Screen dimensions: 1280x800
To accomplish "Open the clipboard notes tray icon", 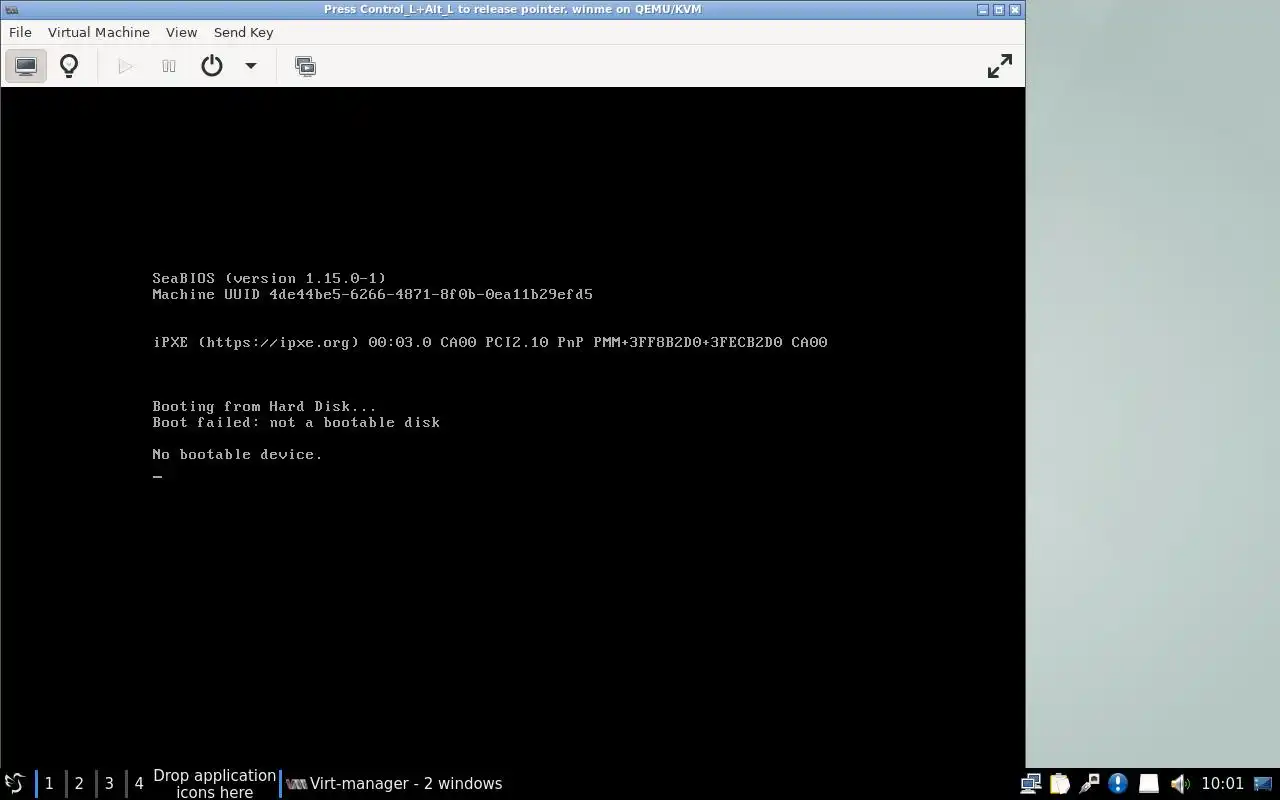I will (x=1060, y=783).
